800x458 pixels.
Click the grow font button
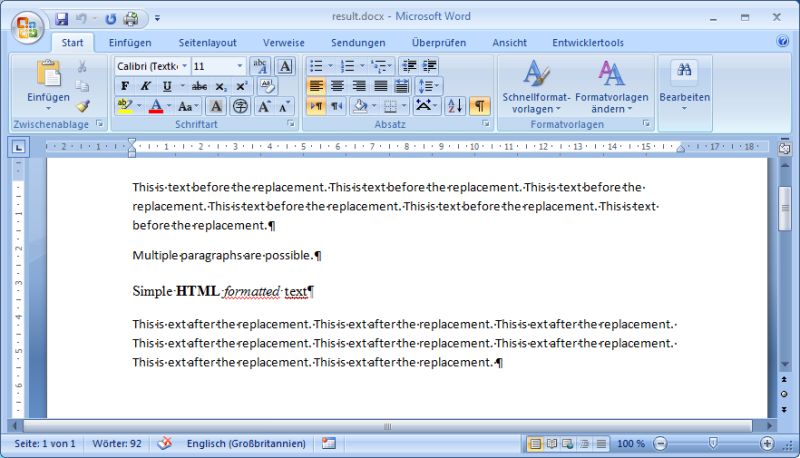click(x=264, y=107)
